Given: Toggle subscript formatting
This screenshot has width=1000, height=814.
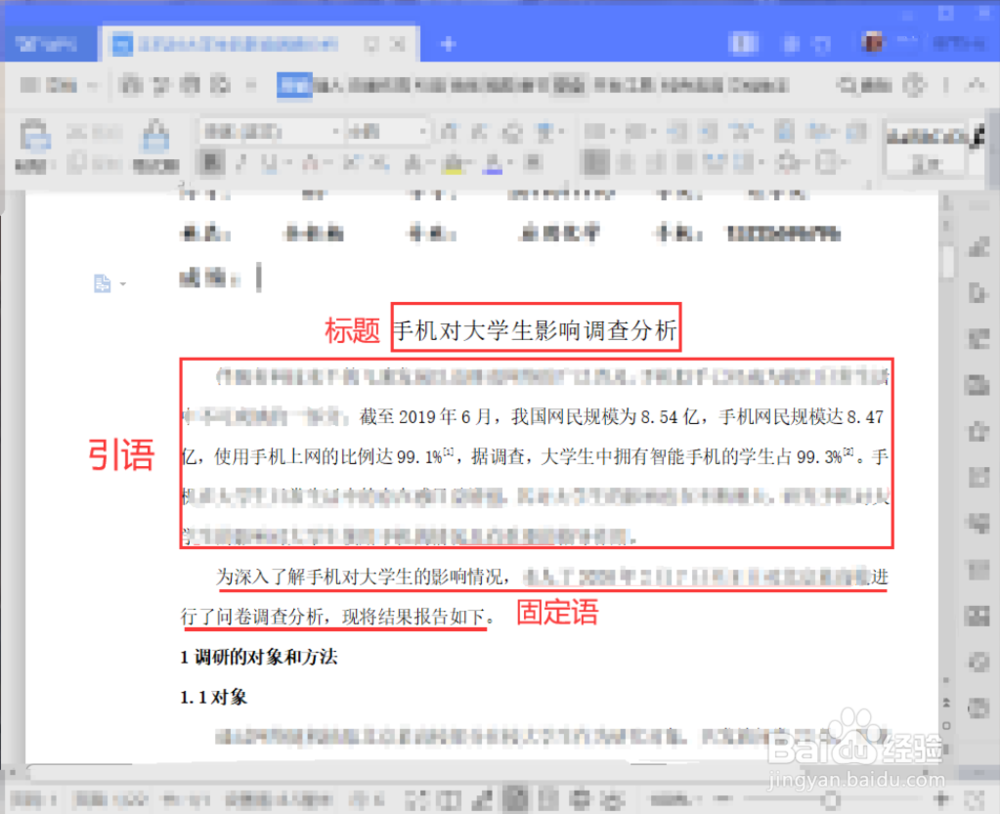Looking at the screenshot, I should (380, 163).
